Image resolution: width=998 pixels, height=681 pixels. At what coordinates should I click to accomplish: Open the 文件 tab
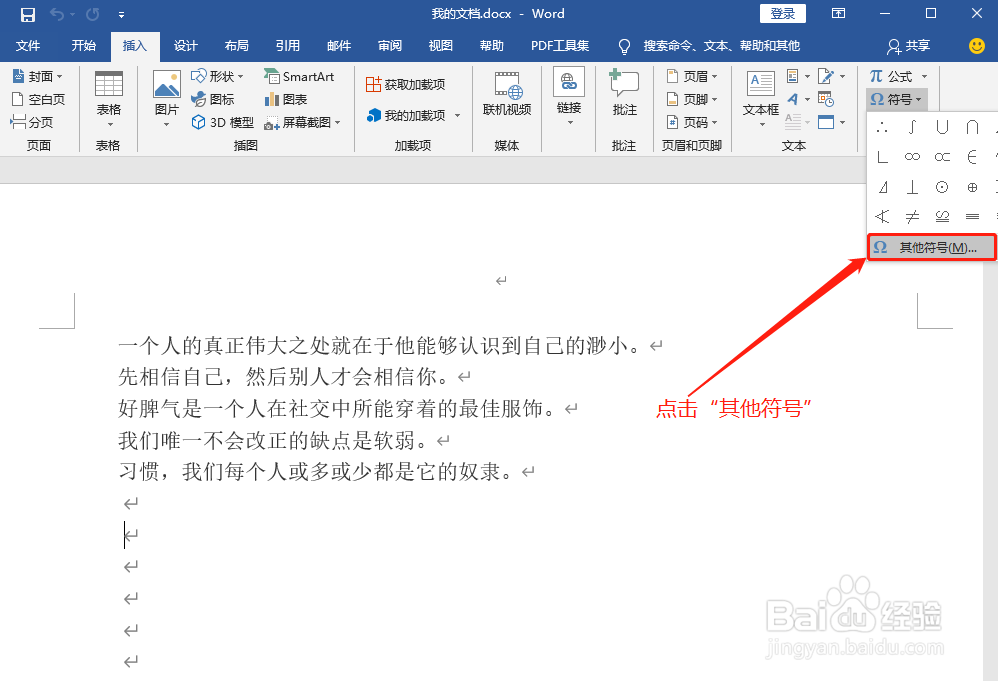28,46
